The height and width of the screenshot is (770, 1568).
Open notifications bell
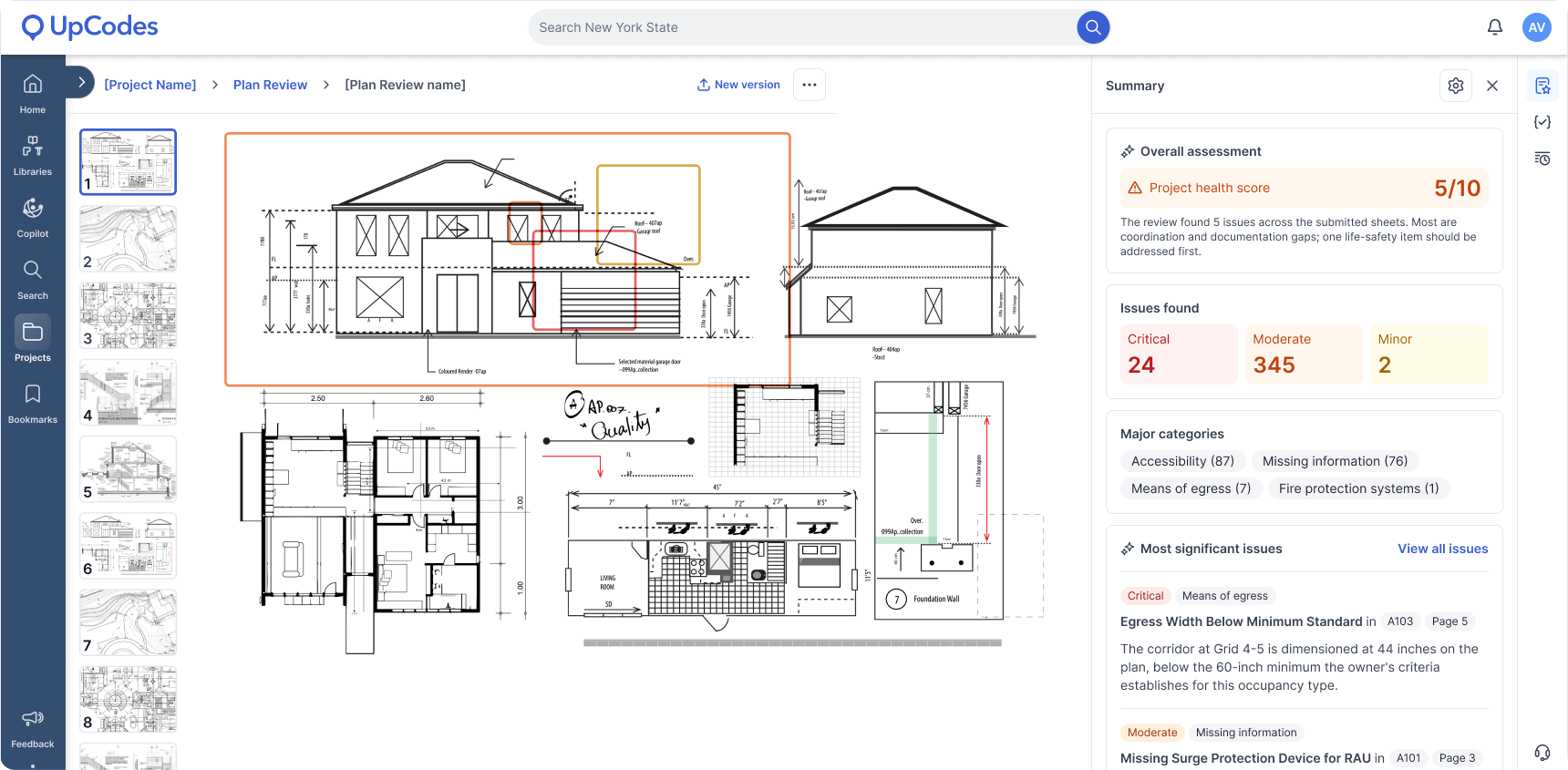point(1495,27)
